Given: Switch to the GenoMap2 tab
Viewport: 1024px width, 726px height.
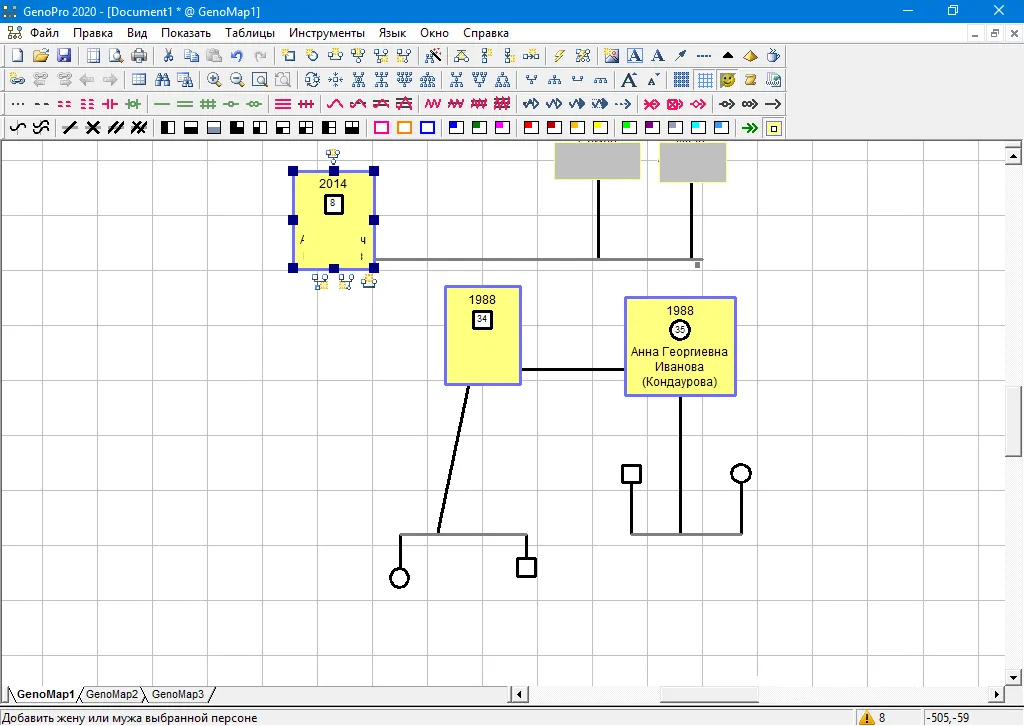Looking at the screenshot, I should (x=112, y=694).
